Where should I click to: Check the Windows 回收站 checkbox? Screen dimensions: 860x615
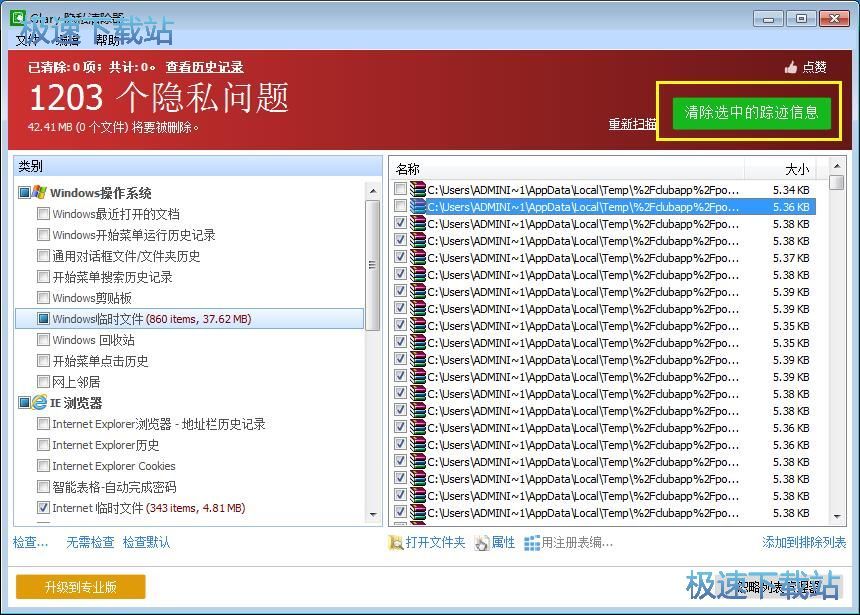click(x=43, y=340)
